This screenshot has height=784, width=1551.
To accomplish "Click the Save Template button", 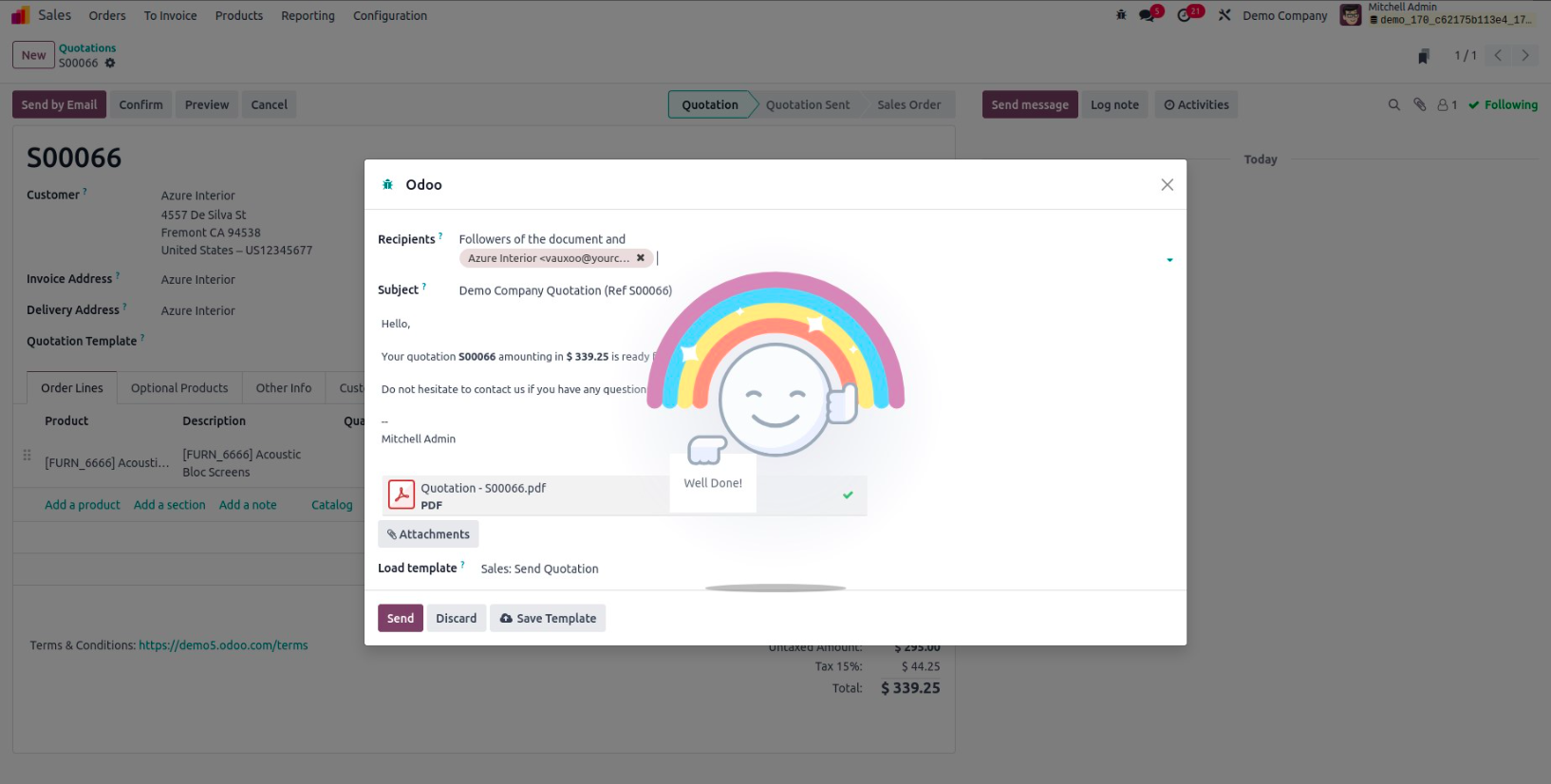I will (x=548, y=619).
